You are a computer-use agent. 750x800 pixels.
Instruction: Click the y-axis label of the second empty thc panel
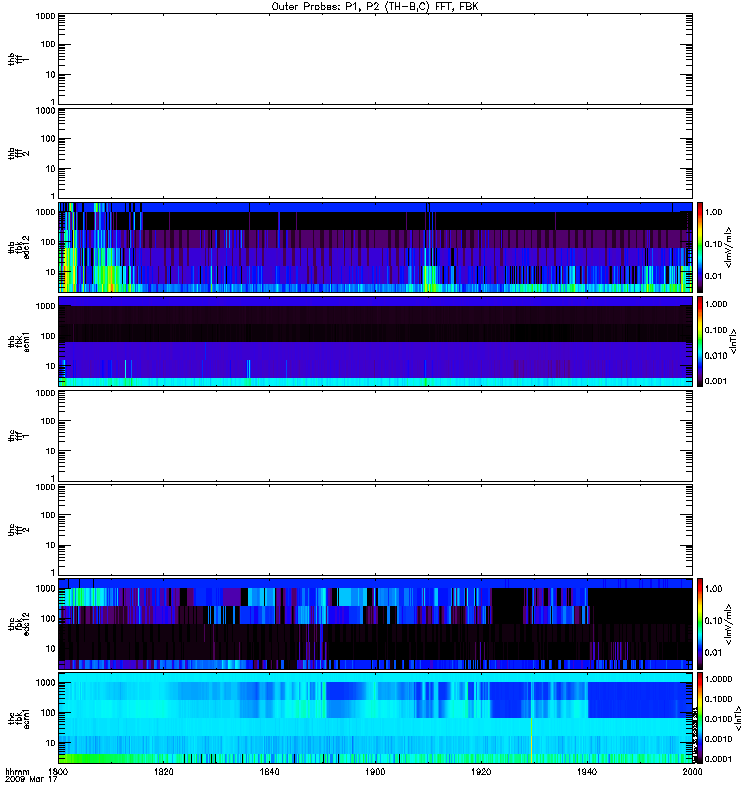coord(18,530)
